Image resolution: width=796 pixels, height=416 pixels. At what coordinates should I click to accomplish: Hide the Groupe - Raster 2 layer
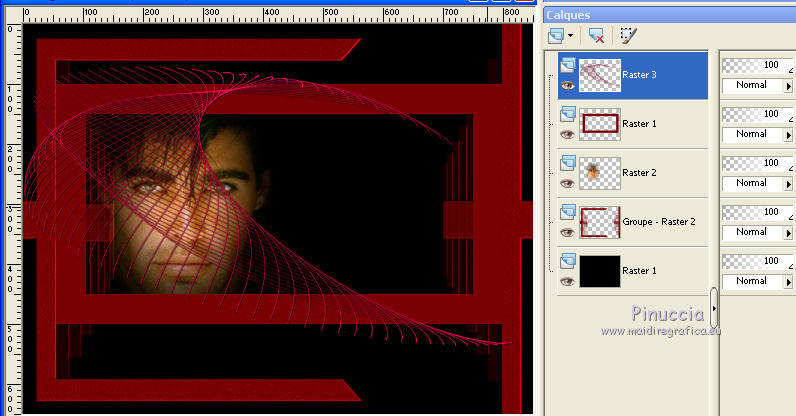[x=567, y=232]
